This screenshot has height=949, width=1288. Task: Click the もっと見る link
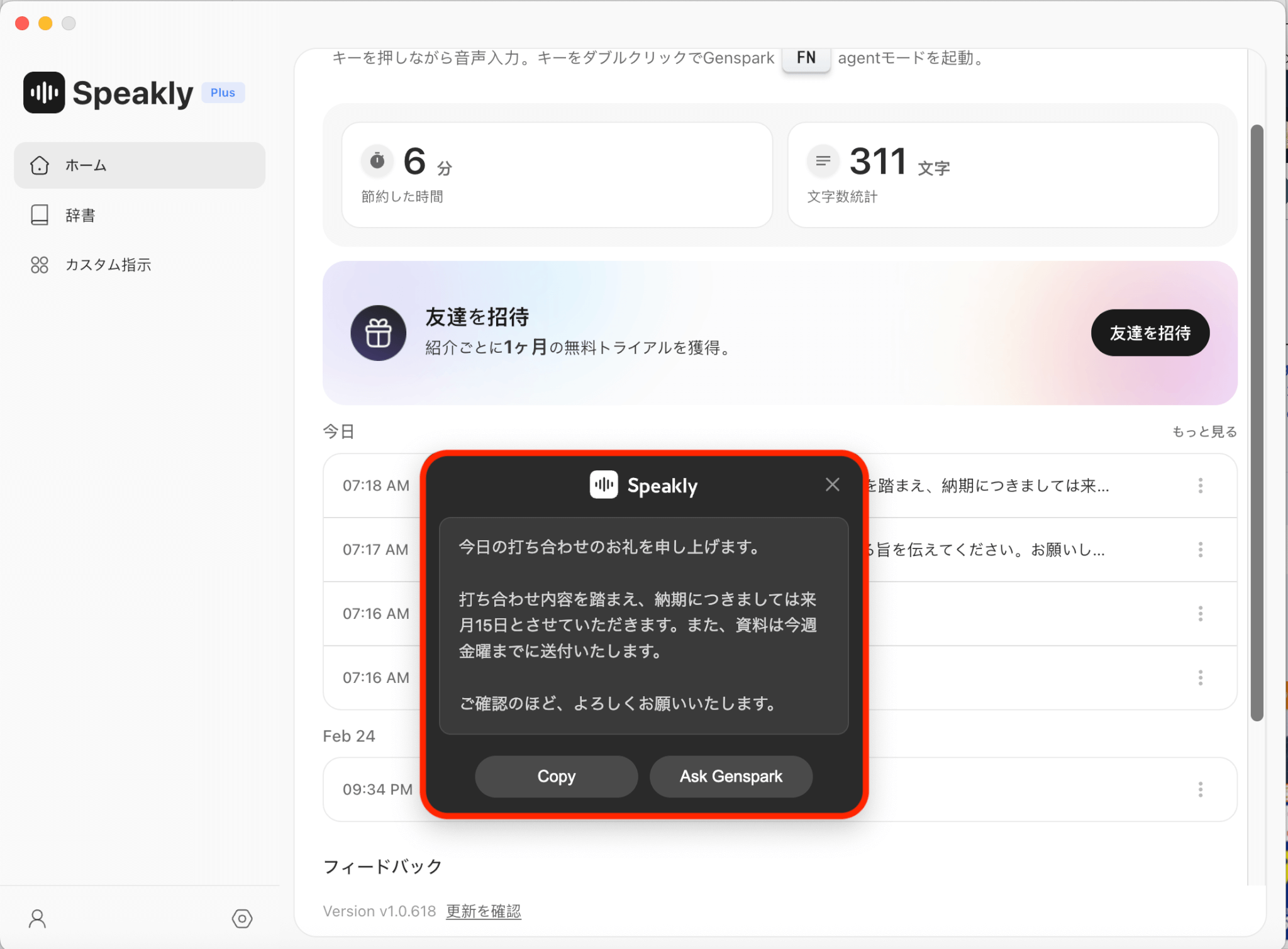[x=1204, y=431]
